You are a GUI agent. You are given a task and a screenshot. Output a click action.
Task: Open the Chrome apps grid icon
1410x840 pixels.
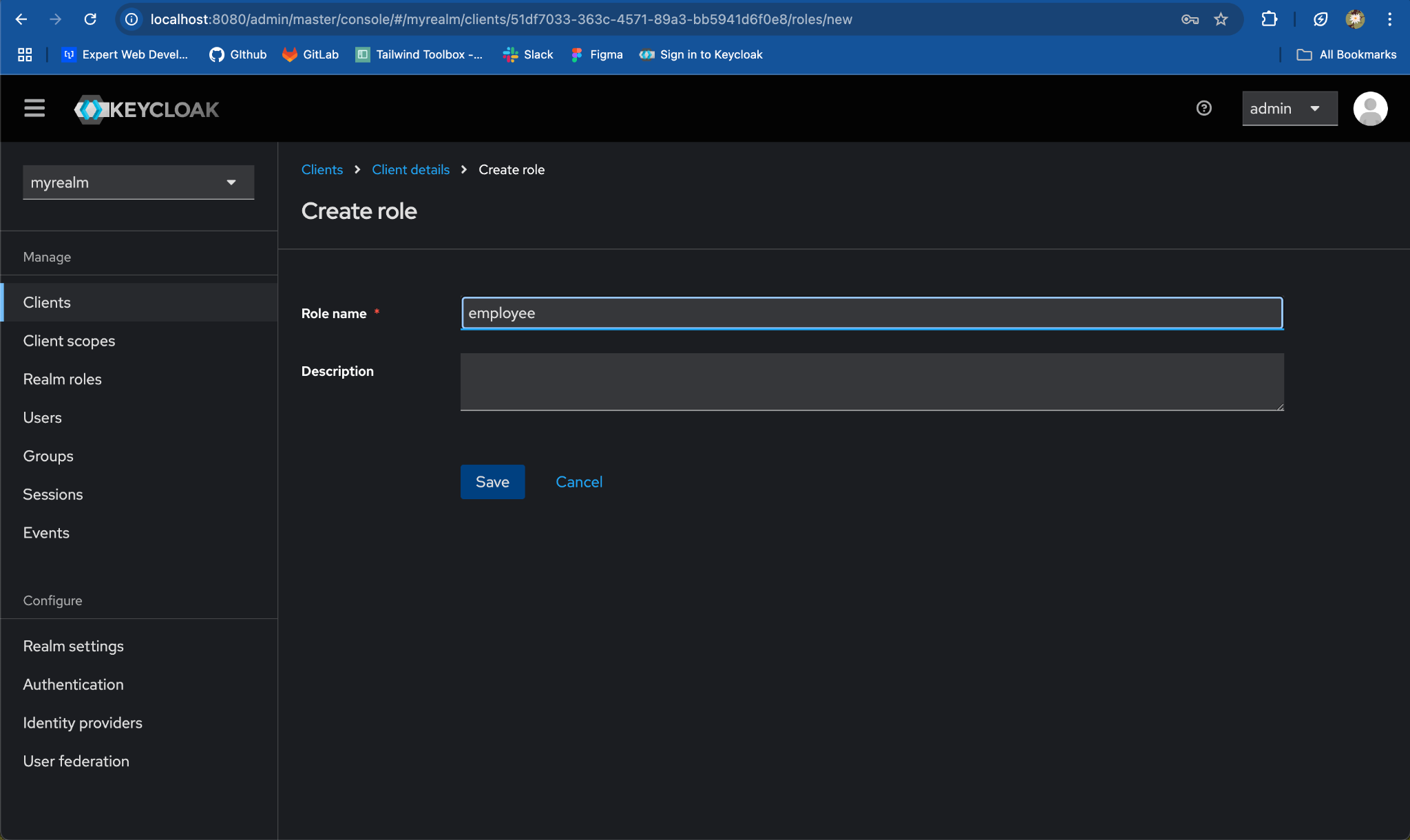(25, 54)
